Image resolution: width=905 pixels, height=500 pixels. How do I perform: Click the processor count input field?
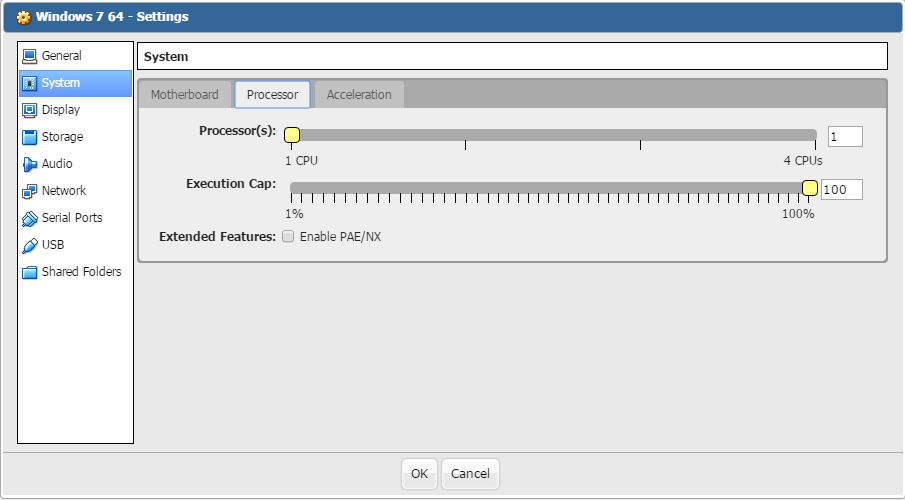tap(844, 137)
